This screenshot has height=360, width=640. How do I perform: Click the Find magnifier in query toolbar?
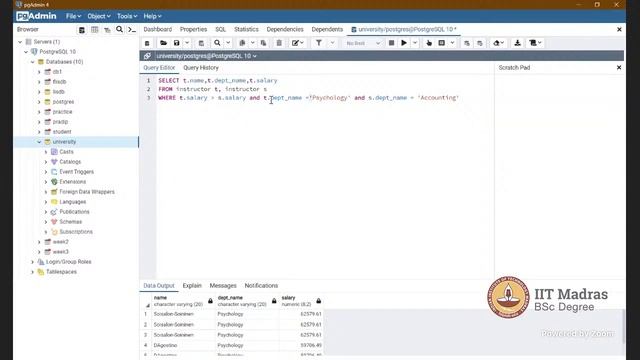click(x=217, y=43)
